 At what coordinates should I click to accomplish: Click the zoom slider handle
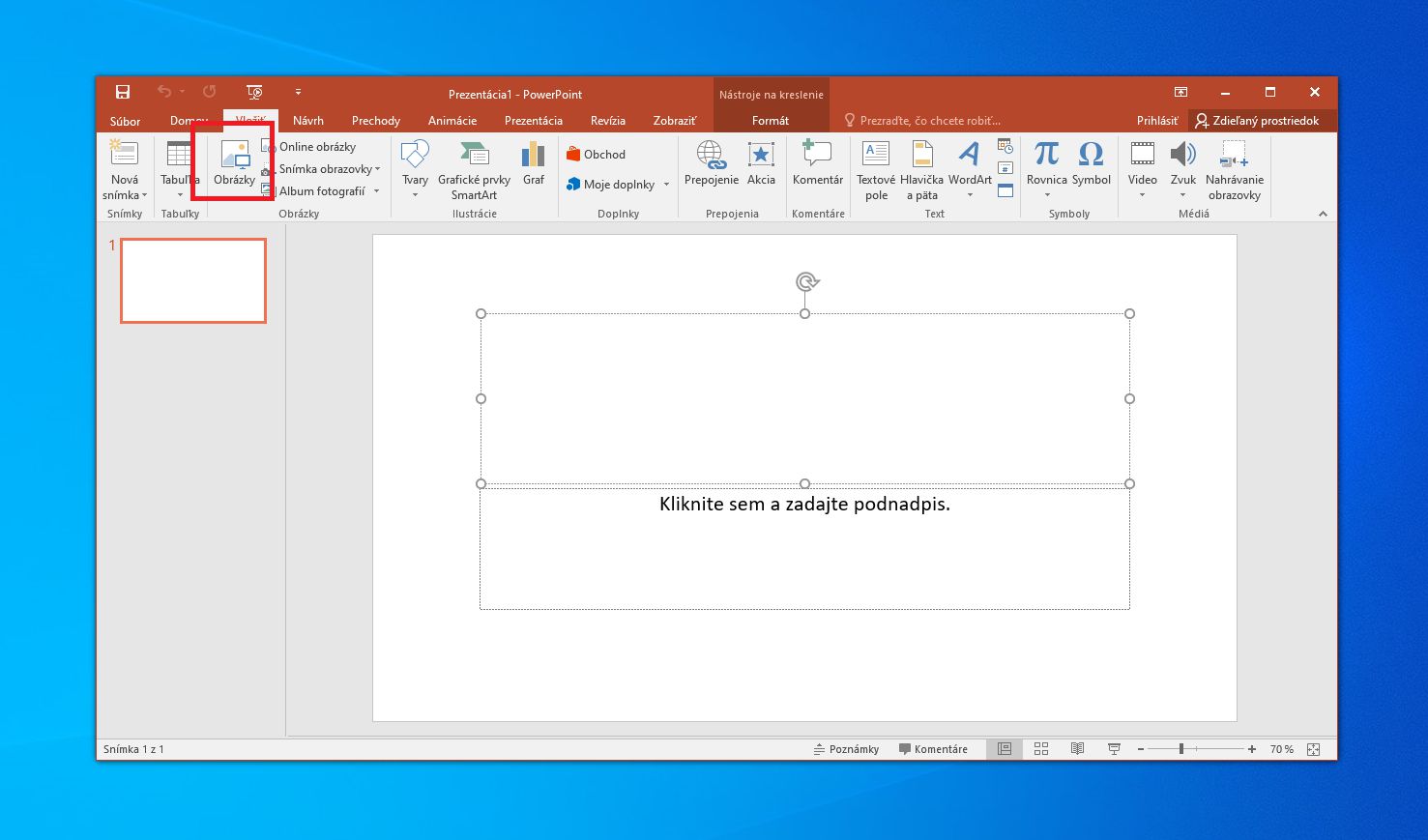click(1181, 749)
